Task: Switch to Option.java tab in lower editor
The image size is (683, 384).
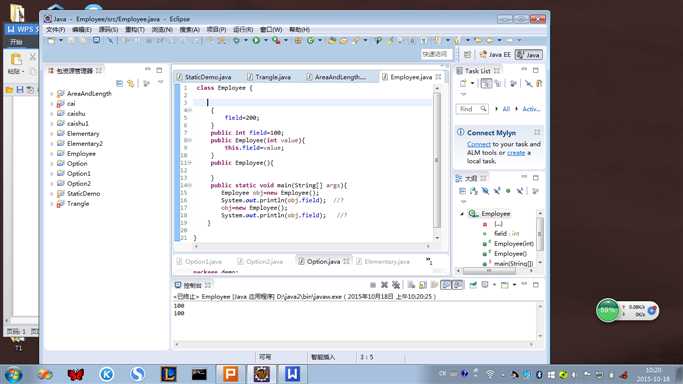Action: tap(323, 261)
